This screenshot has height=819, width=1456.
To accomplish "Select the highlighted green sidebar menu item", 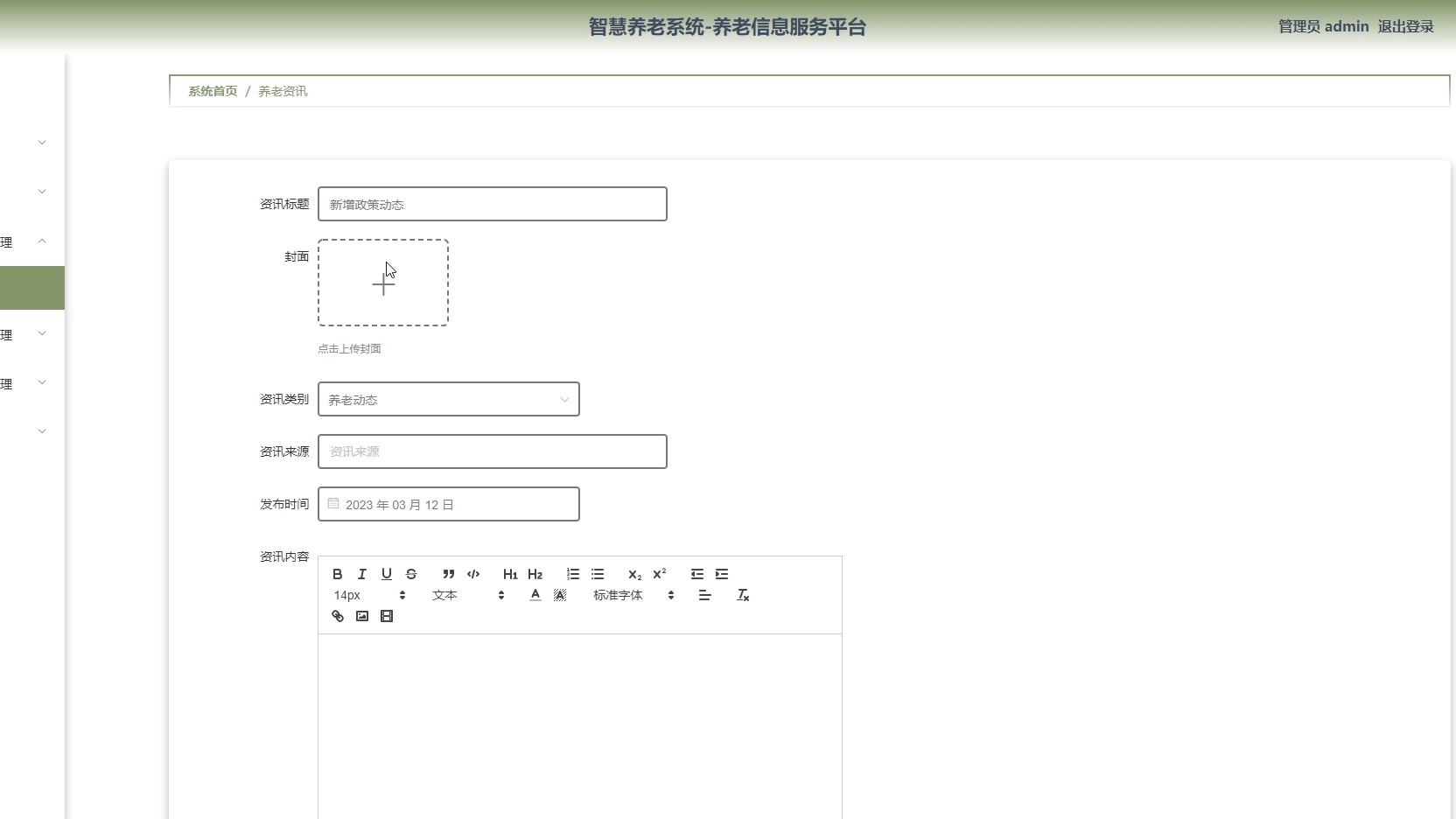I will [x=32, y=288].
